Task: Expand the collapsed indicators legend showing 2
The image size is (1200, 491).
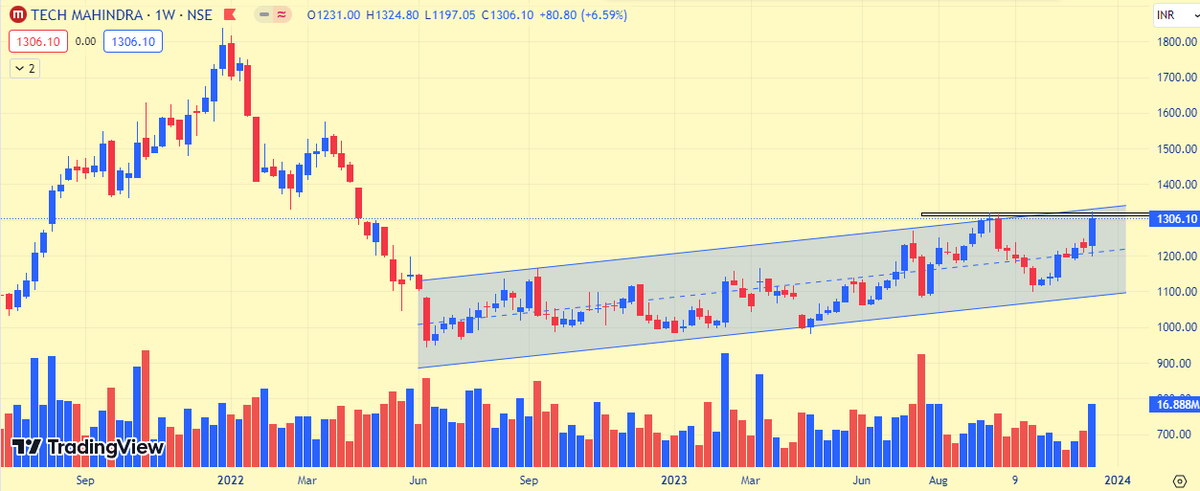Action: 24,68
